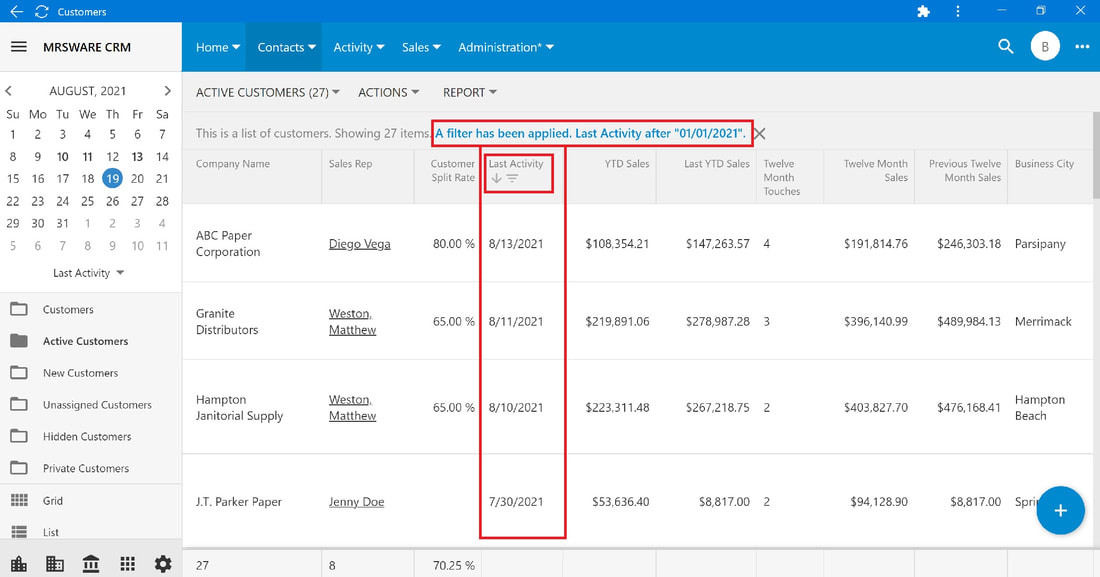Sort by Sales Rep column header

[x=350, y=164]
